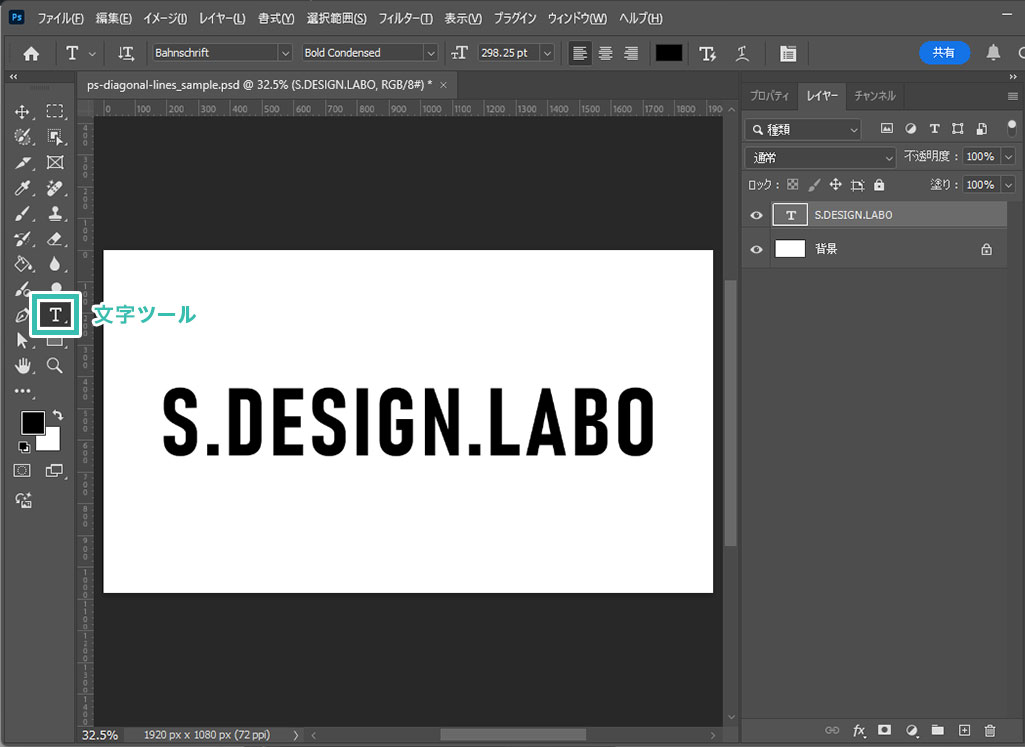Toggle the adjustment layer filter
This screenshot has height=747, width=1025.
911,129
